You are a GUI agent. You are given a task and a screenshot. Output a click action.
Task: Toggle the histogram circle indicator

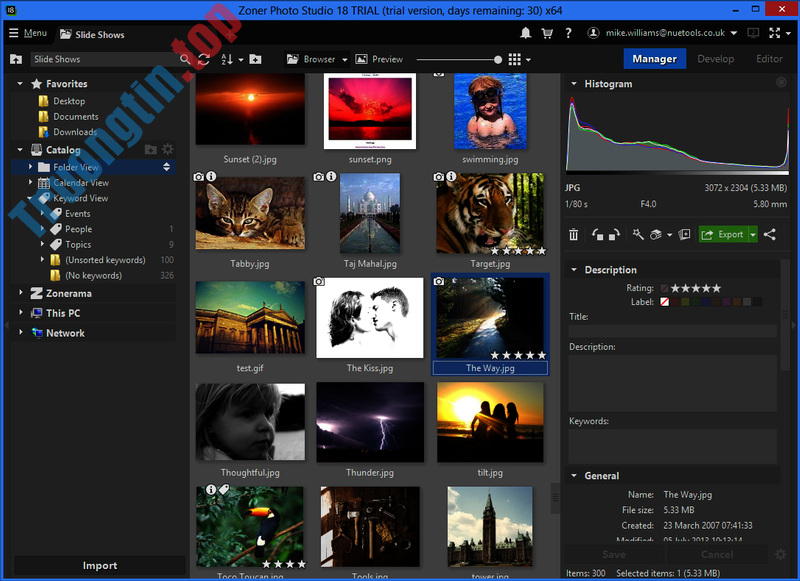(781, 83)
